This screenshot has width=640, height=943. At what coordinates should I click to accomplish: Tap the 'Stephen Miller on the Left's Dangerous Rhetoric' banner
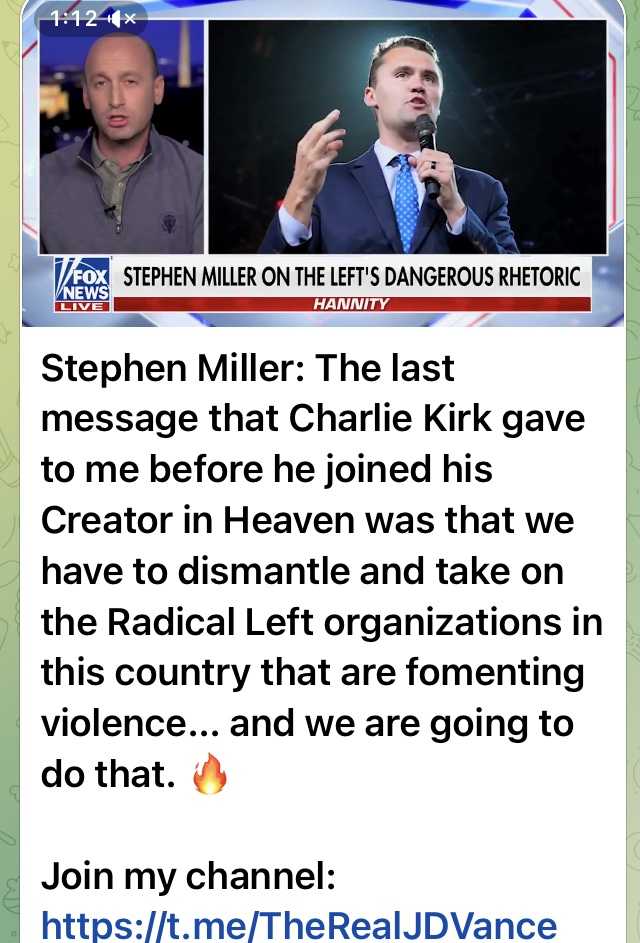tap(352, 277)
